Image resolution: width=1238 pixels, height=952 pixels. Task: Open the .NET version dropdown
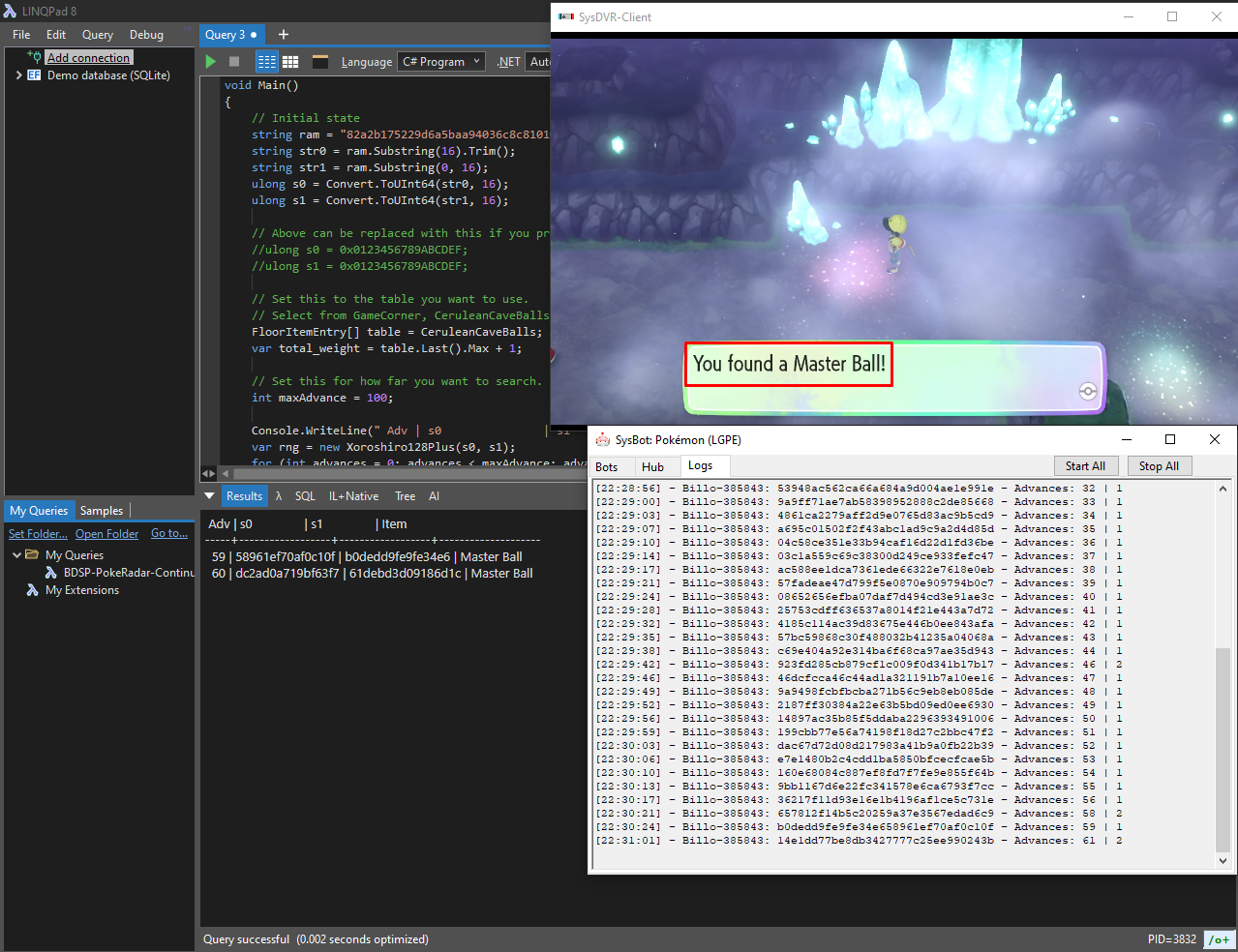coord(538,61)
